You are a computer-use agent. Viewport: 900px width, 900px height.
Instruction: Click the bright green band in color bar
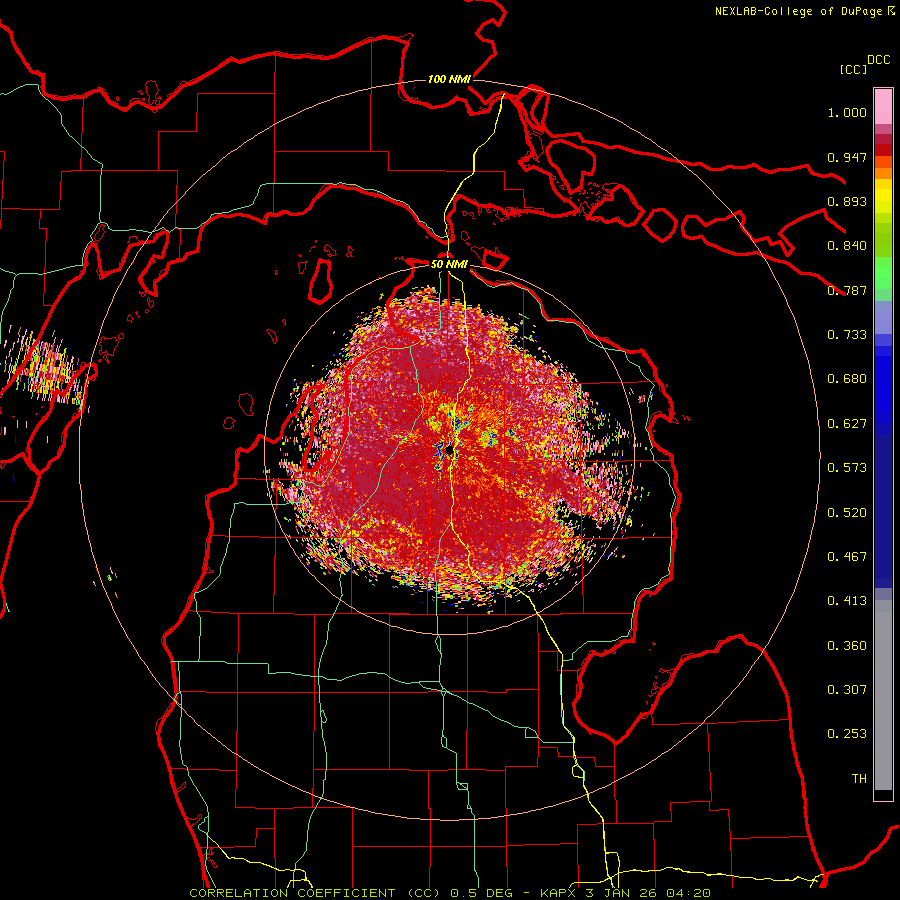[883, 273]
